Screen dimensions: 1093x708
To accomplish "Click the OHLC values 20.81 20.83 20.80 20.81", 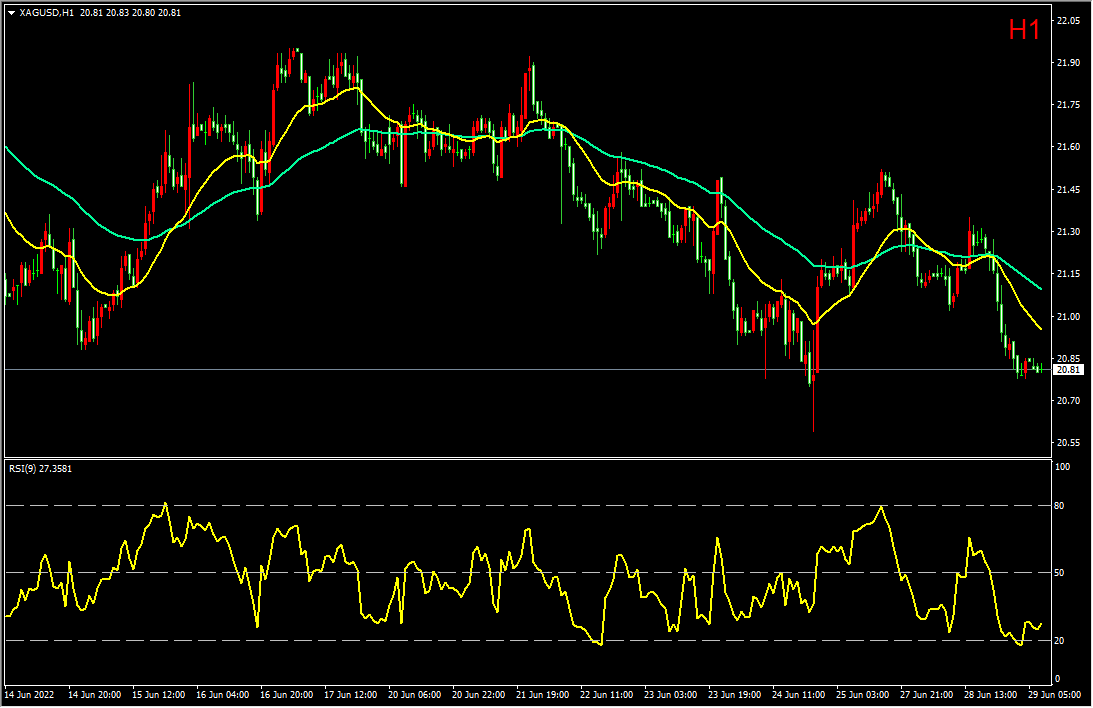I will (x=130, y=13).
